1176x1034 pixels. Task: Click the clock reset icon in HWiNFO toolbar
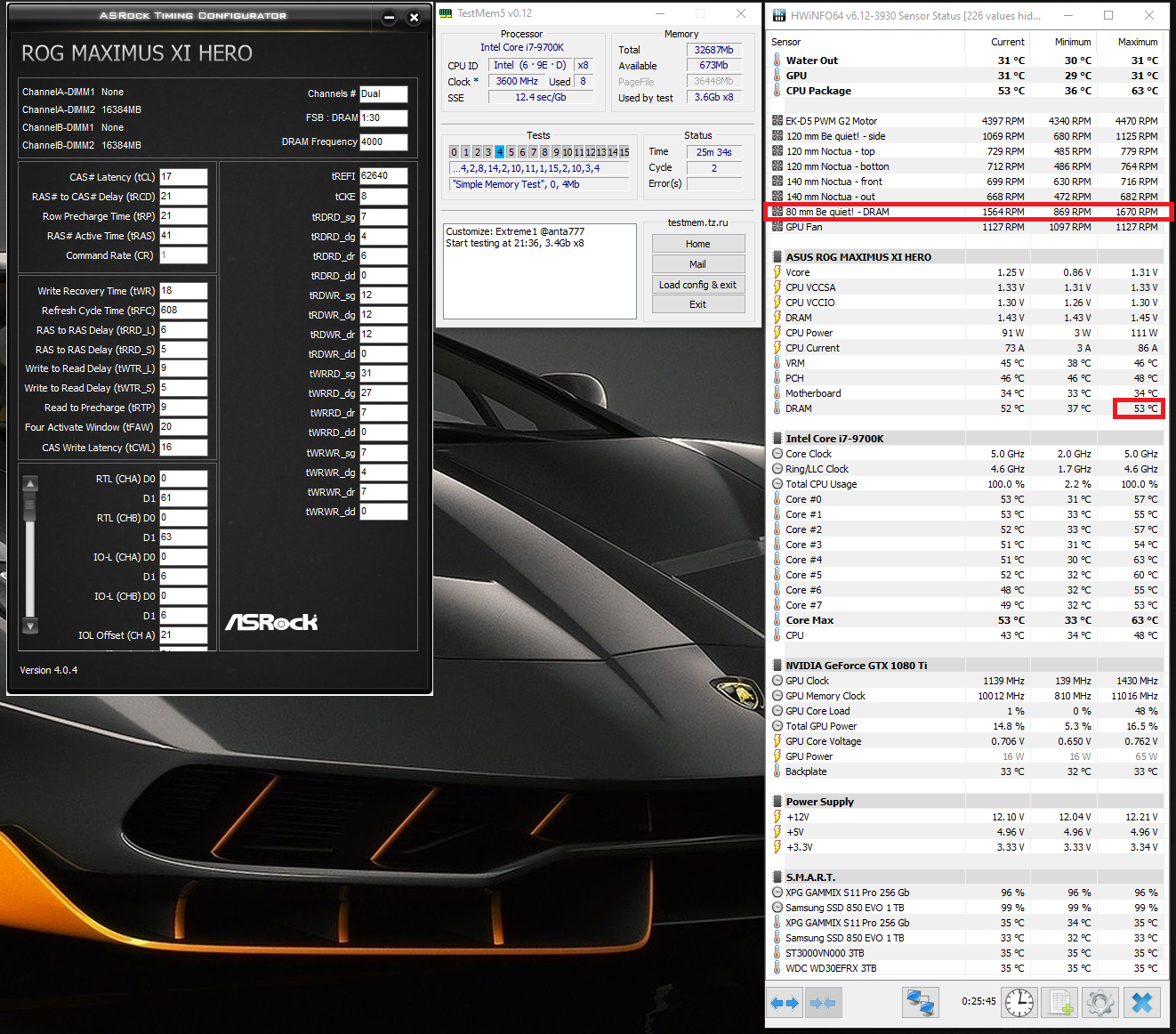pos(1019,1003)
